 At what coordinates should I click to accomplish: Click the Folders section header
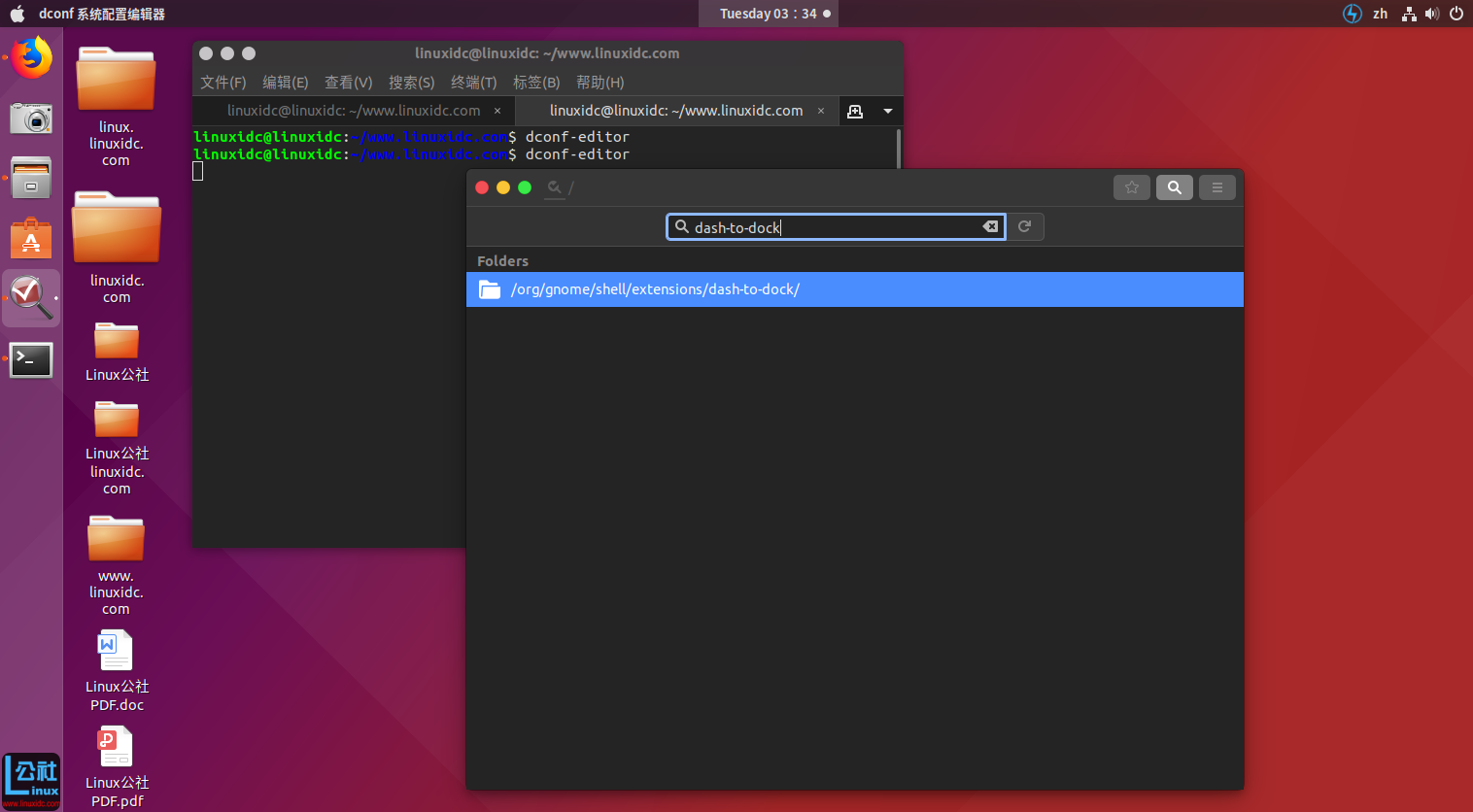tap(502, 260)
